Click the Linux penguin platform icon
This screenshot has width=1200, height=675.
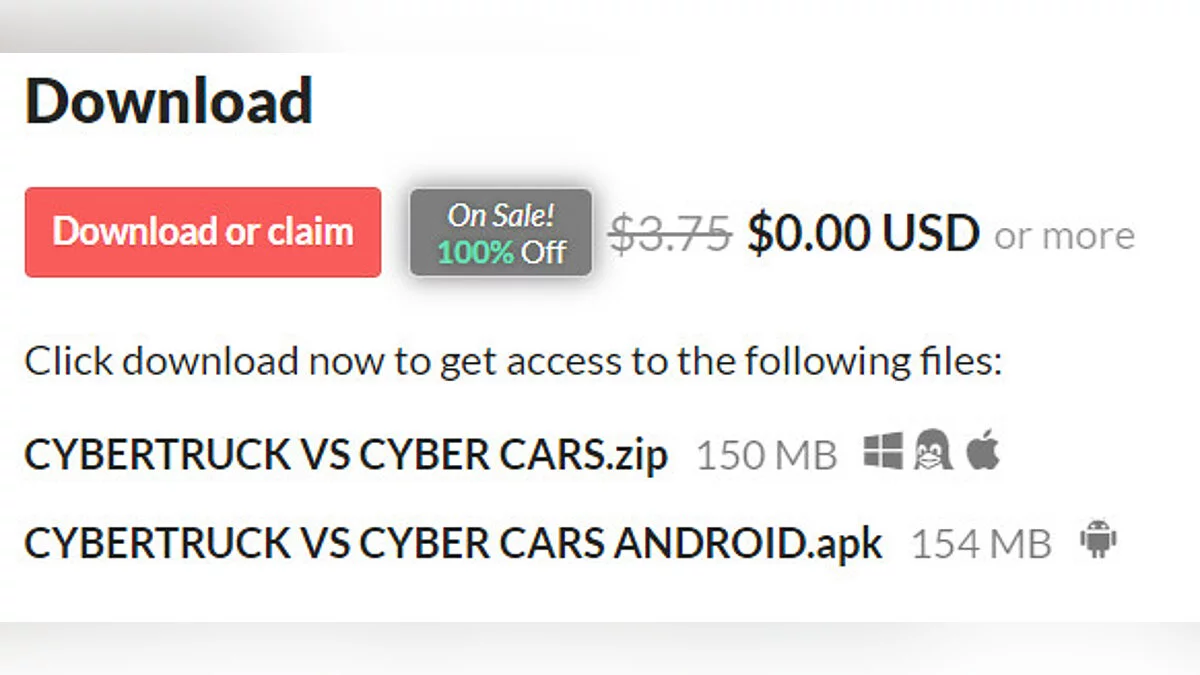tap(932, 453)
